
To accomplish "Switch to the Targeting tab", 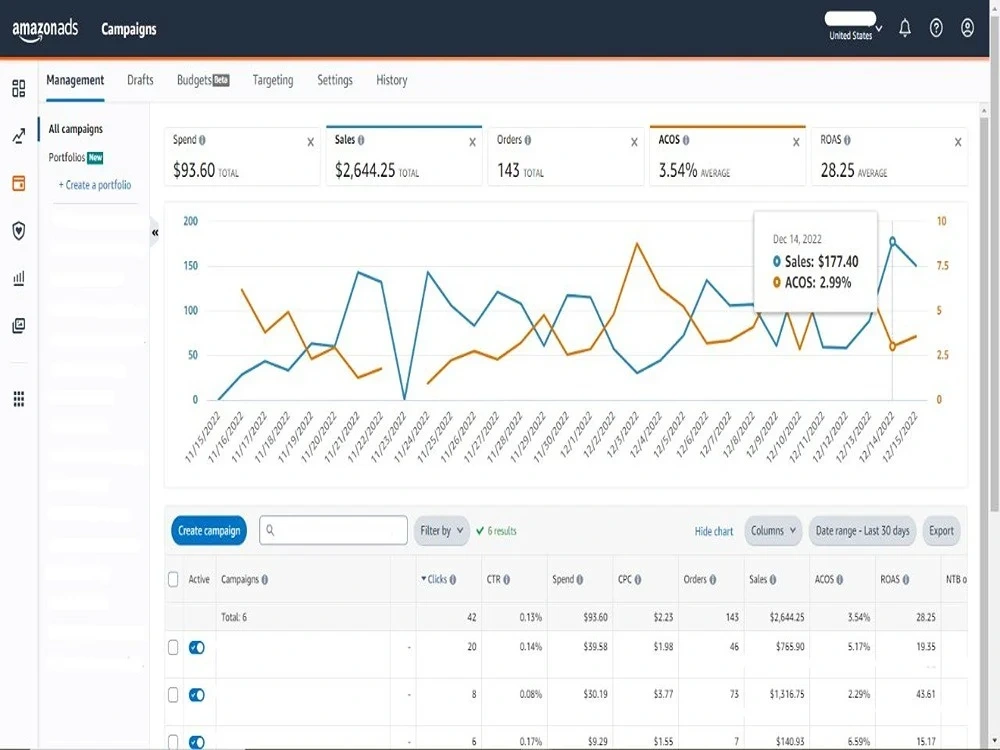I will click(x=273, y=80).
